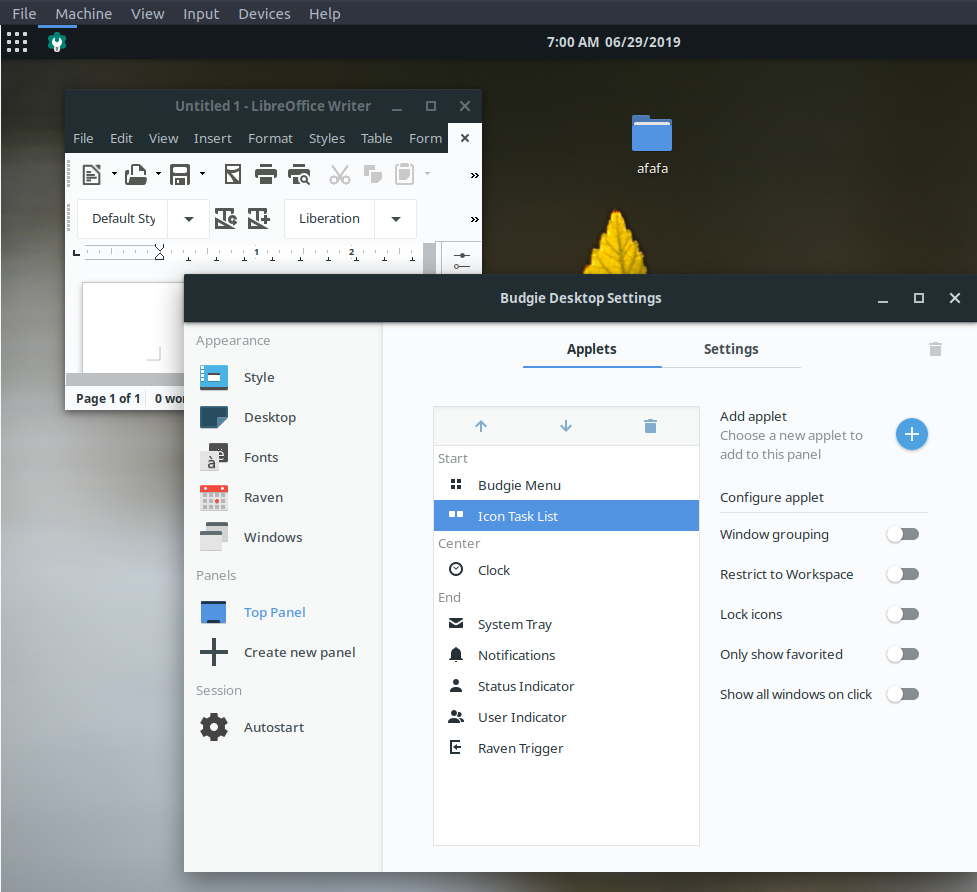
Task: Switch to the Settings tab
Action: click(730, 349)
